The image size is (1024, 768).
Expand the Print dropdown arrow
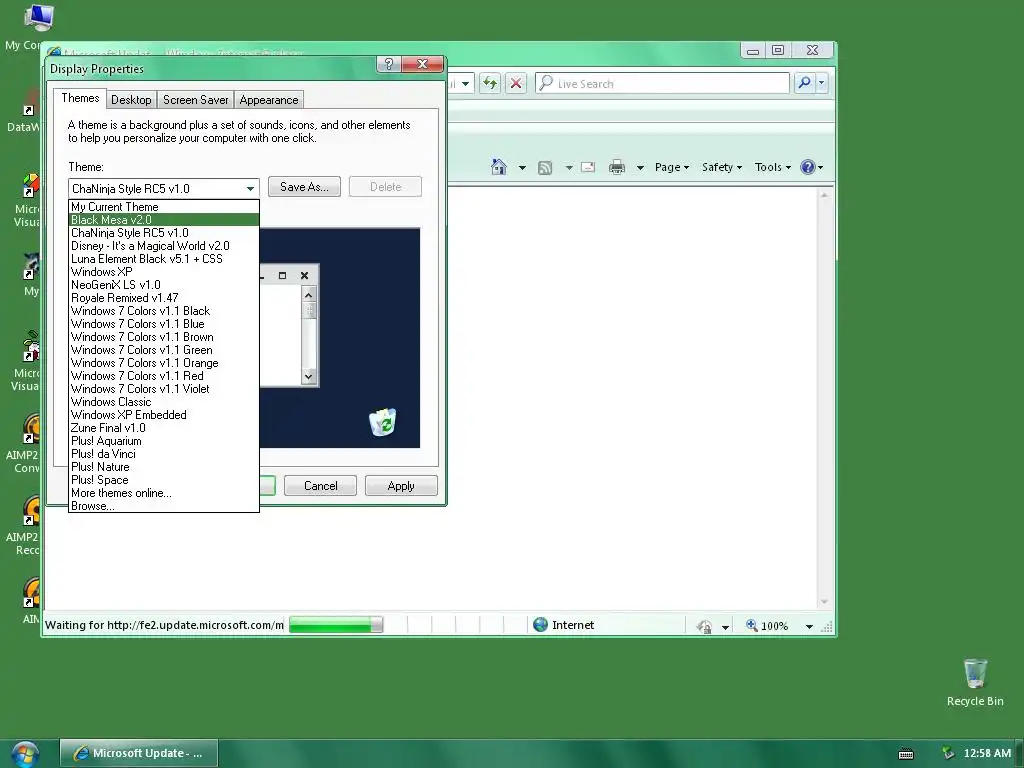click(x=640, y=168)
